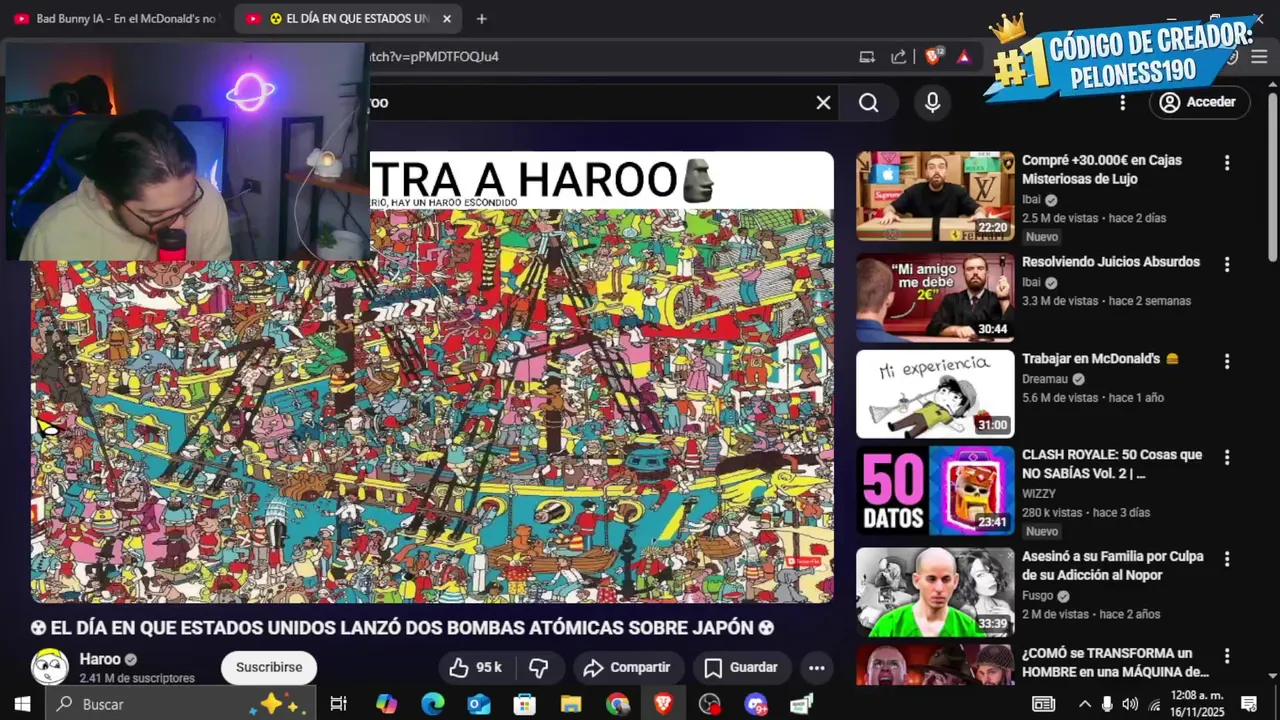Open Brave Shields lion icon
This screenshot has width=1280, height=720.
click(x=932, y=57)
